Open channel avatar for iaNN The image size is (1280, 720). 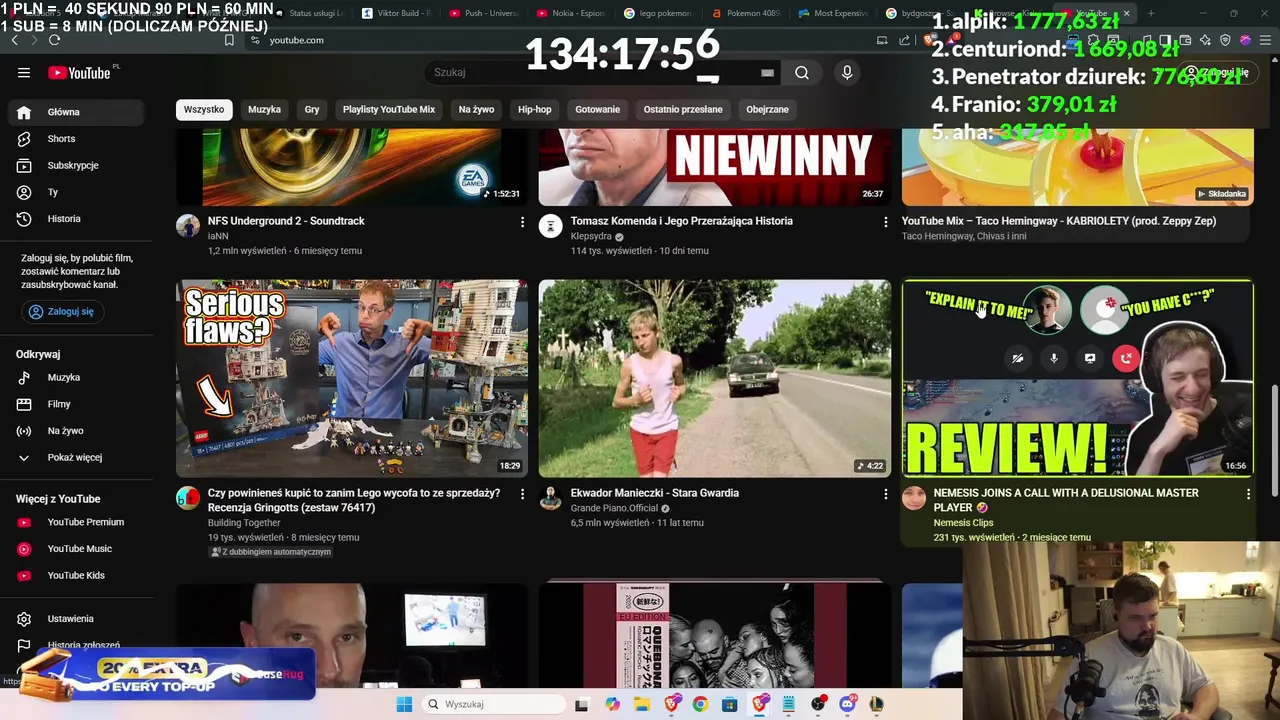(188, 225)
